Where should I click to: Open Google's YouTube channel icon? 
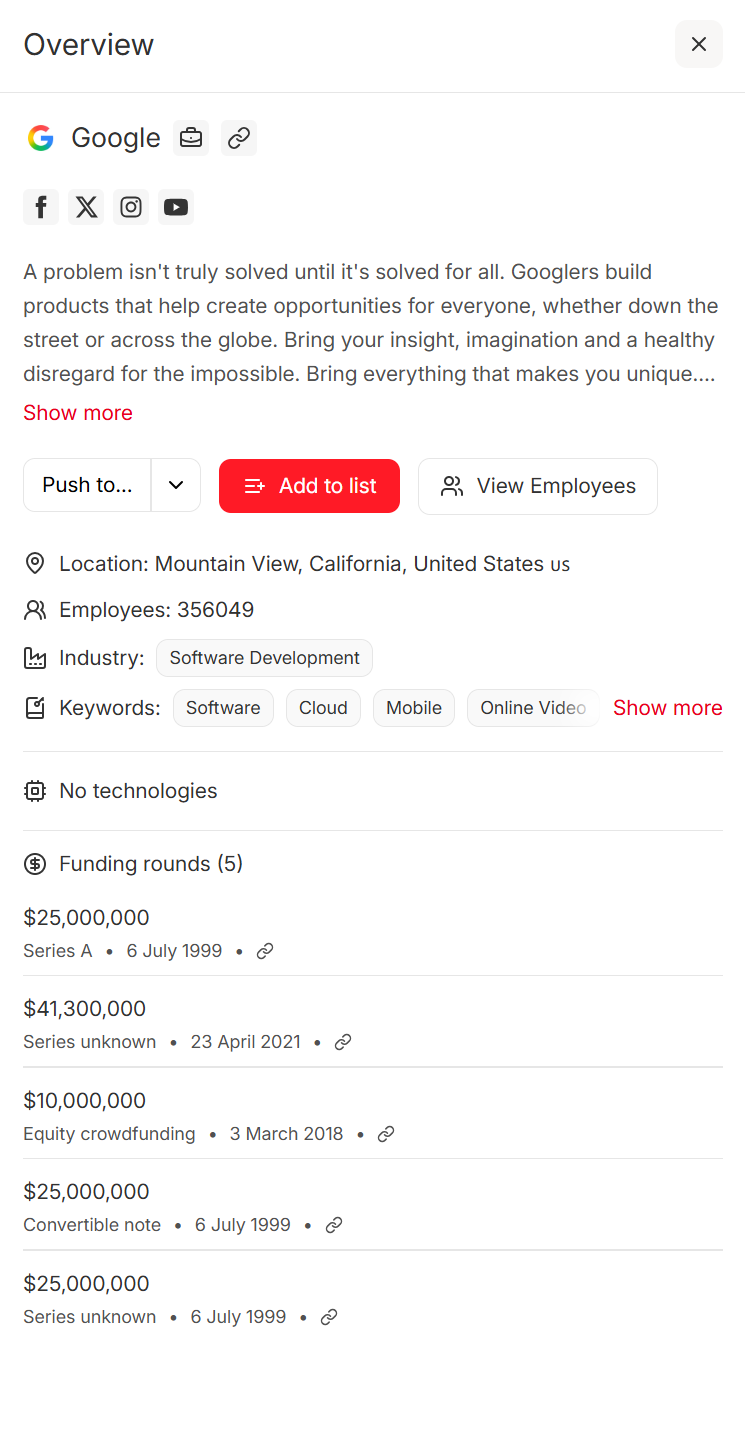[176, 207]
